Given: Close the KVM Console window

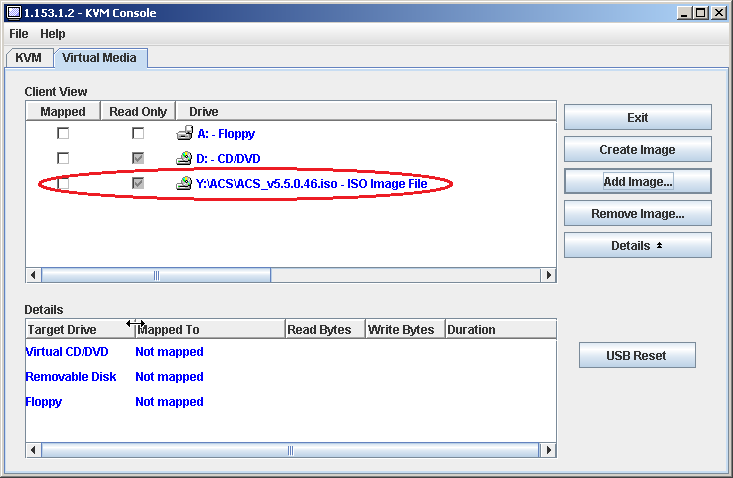Looking at the screenshot, I should click(x=719, y=13).
